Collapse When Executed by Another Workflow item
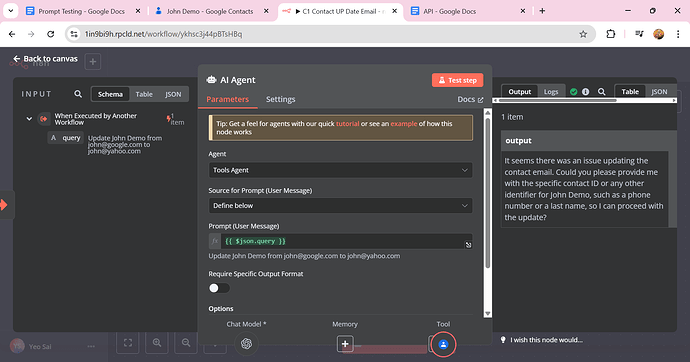690x362 pixels. (x=29, y=119)
